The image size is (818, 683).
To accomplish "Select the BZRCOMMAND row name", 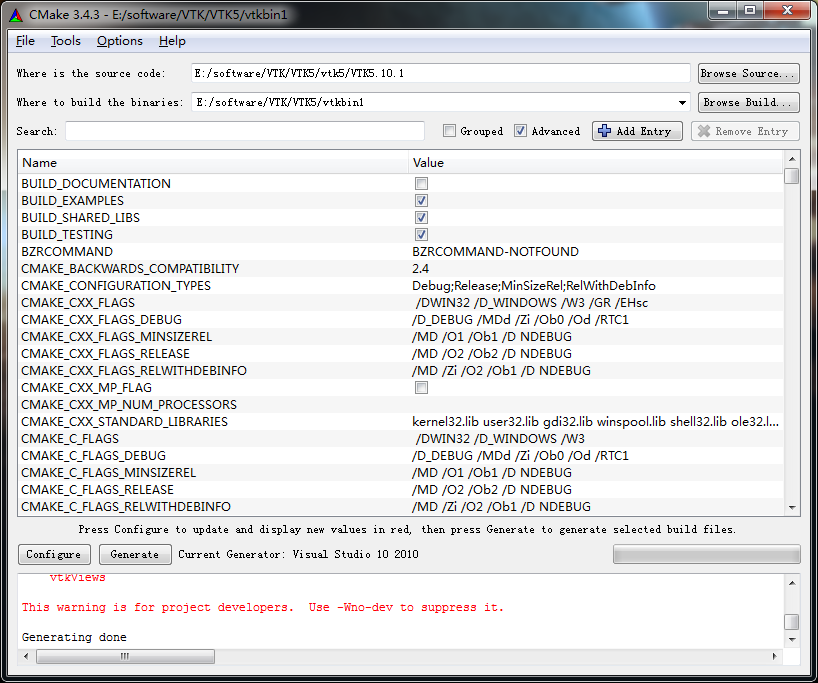I will coord(67,251).
